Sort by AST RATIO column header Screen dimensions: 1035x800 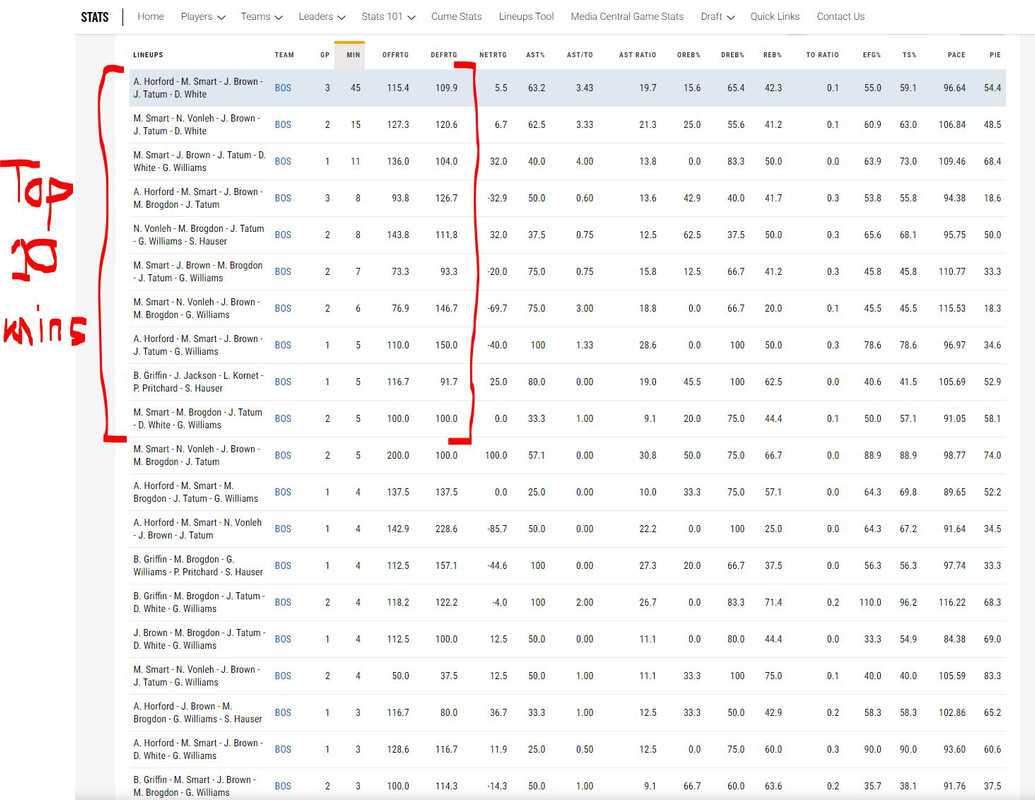(x=638, y=55)
